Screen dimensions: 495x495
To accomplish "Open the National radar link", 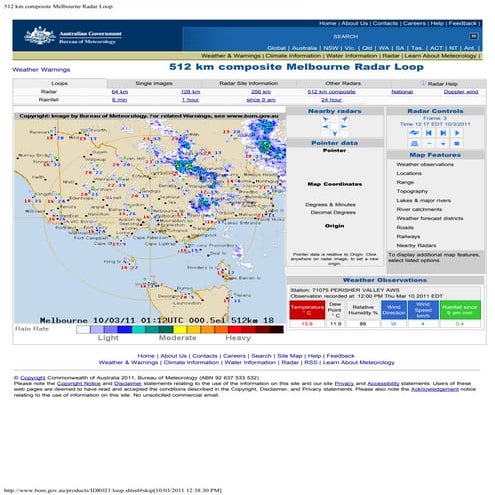I will coord(402,92).
